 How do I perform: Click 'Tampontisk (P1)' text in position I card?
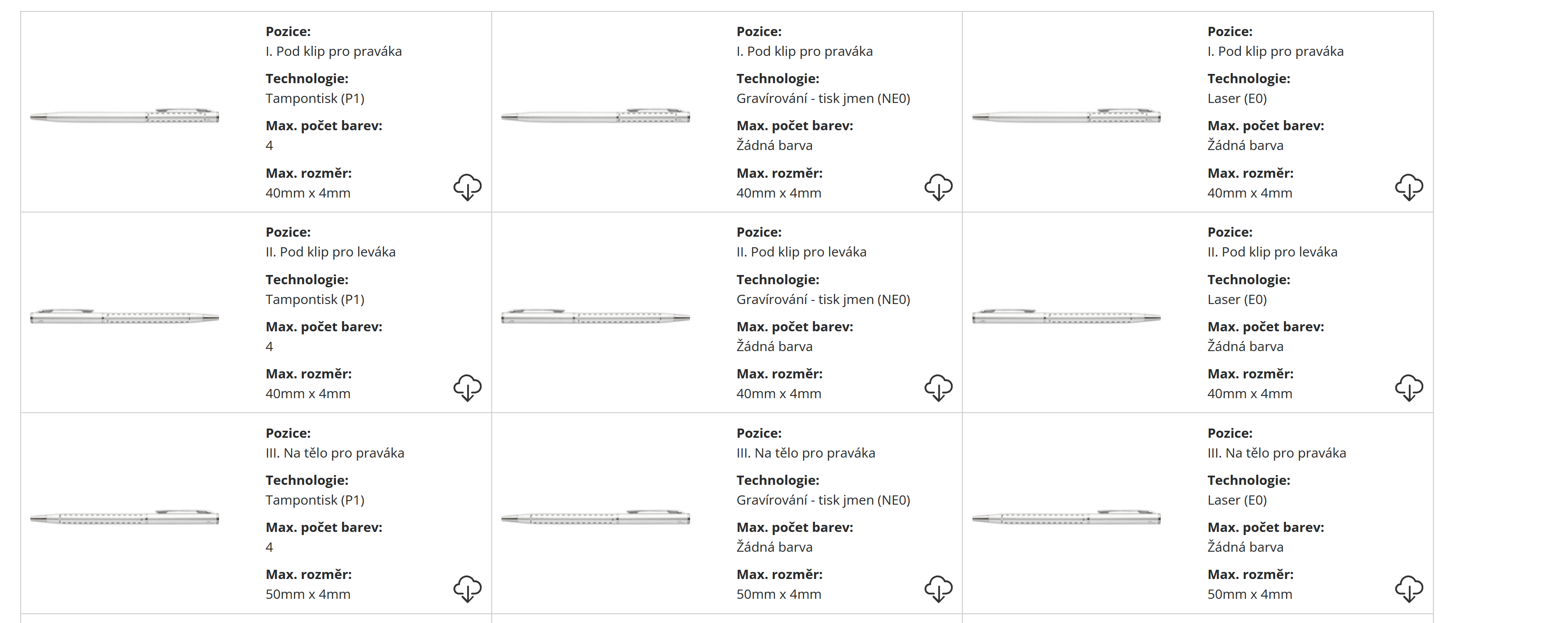(x=314, y=99)
